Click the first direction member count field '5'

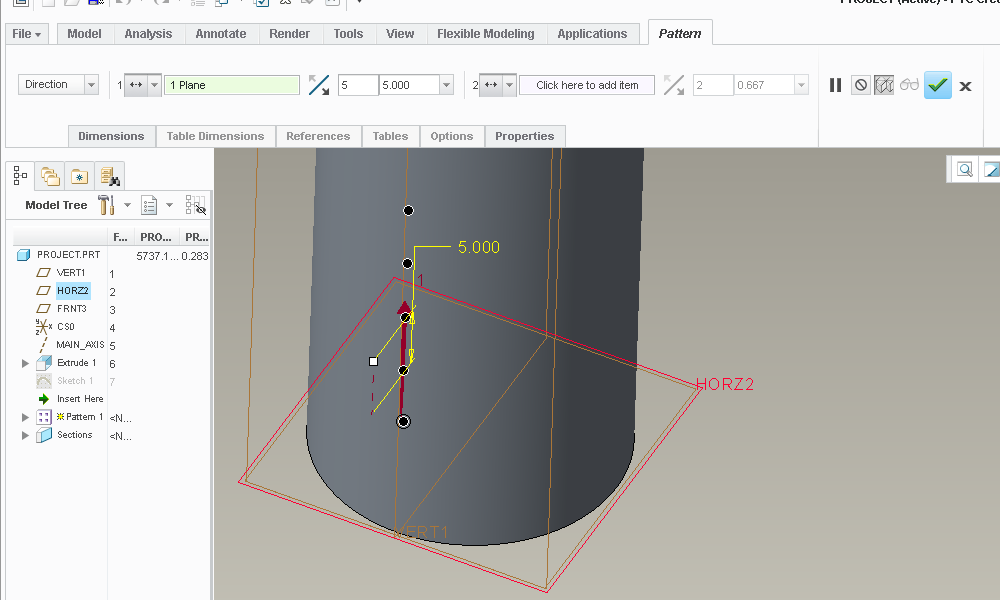[x=358, y=85]
